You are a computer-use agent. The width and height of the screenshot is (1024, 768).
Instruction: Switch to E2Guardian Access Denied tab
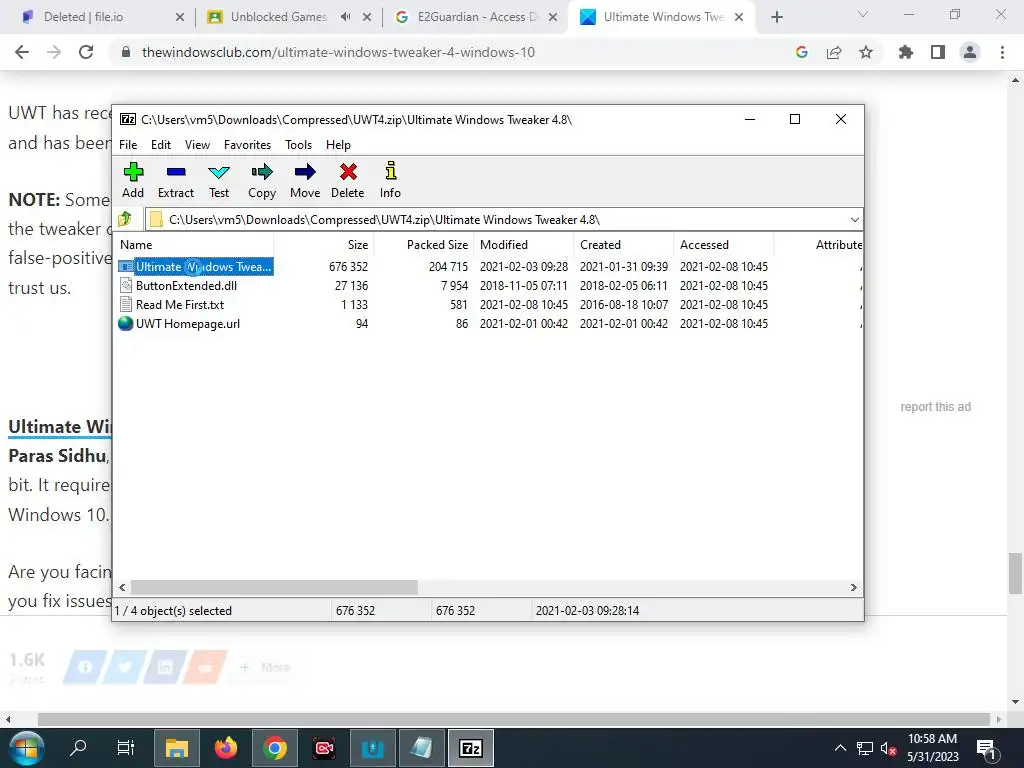coord(477,17)
